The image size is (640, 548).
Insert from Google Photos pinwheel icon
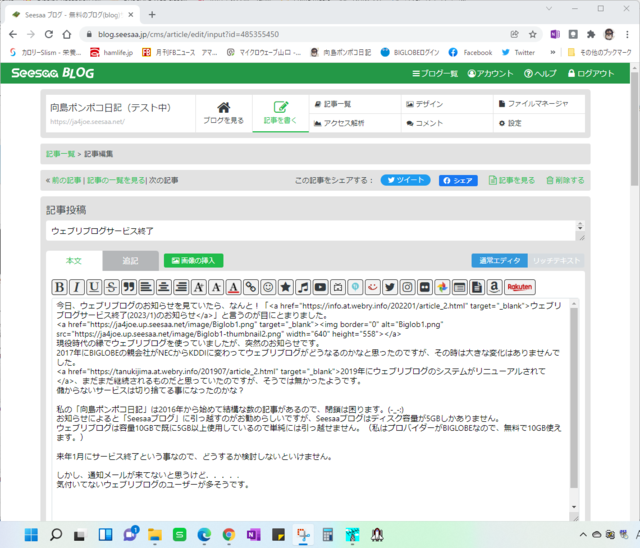(x=442, y=287)
